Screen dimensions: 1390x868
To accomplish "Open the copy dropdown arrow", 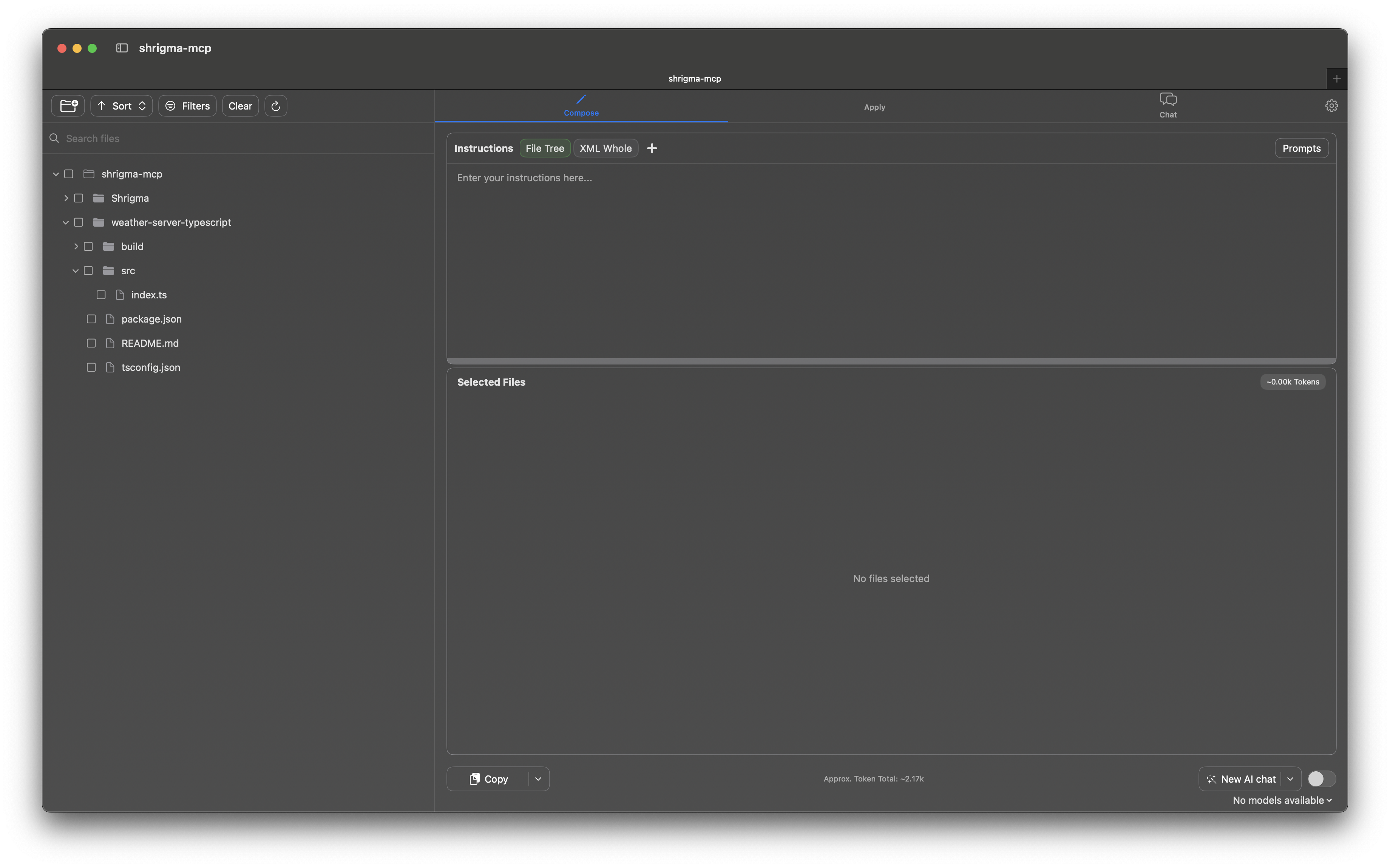I will [538, 778].
